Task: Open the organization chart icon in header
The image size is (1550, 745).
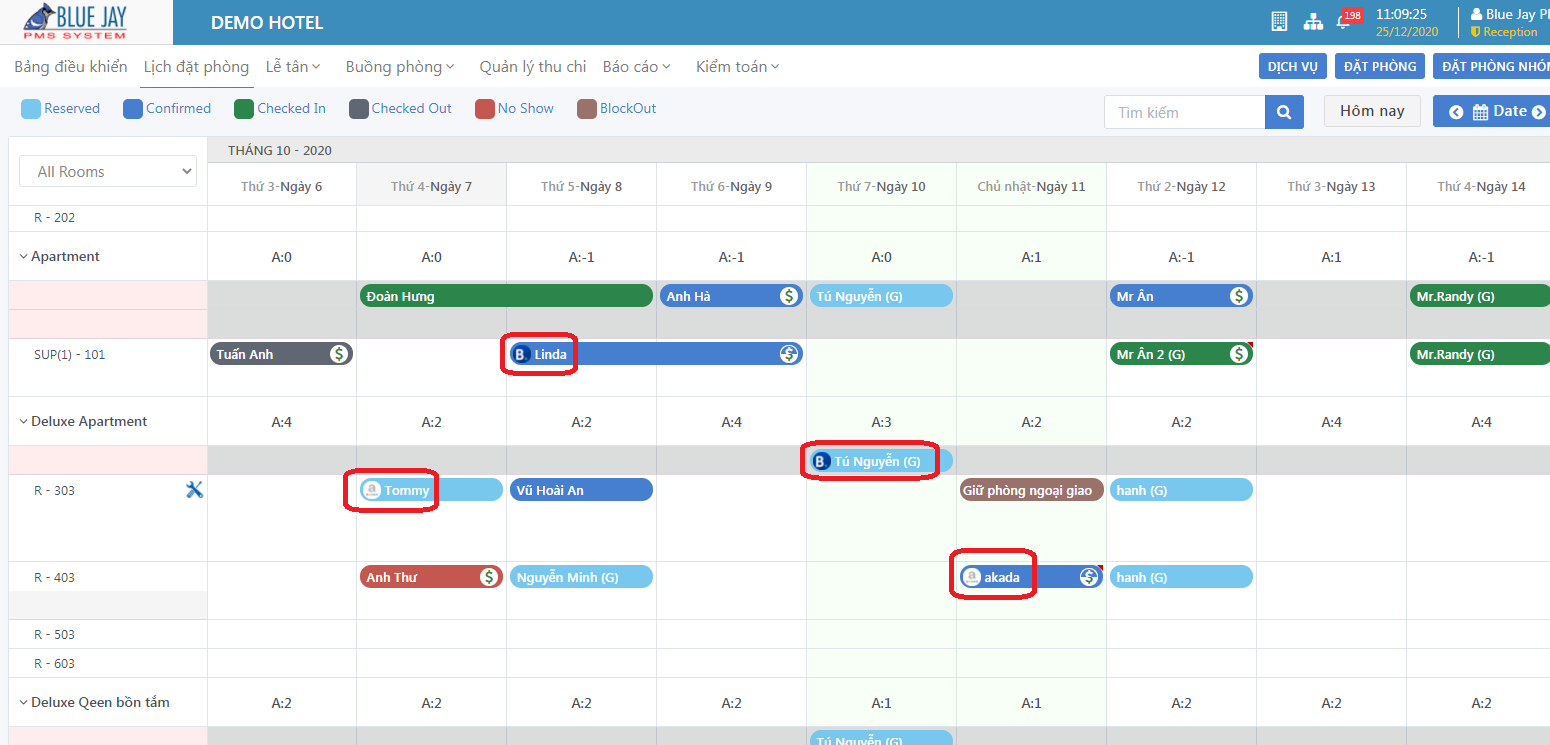Action: coord(1313,21)
